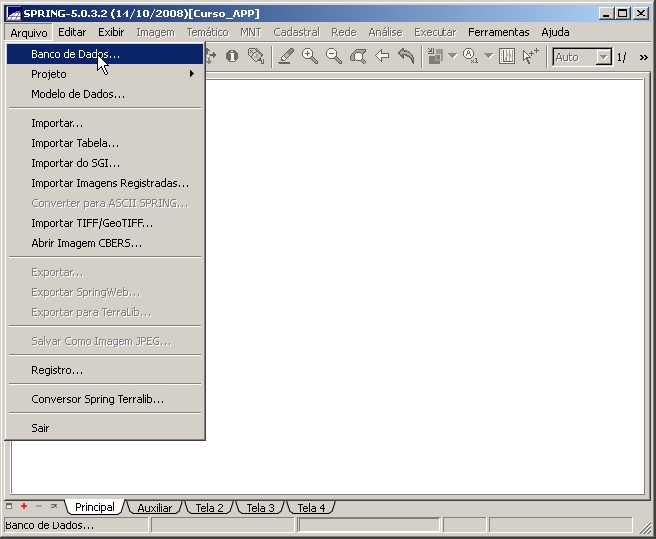This screenshot has width=656, height=539.
Task: Click the undo curved arrow icon
Action: point(406,57)
